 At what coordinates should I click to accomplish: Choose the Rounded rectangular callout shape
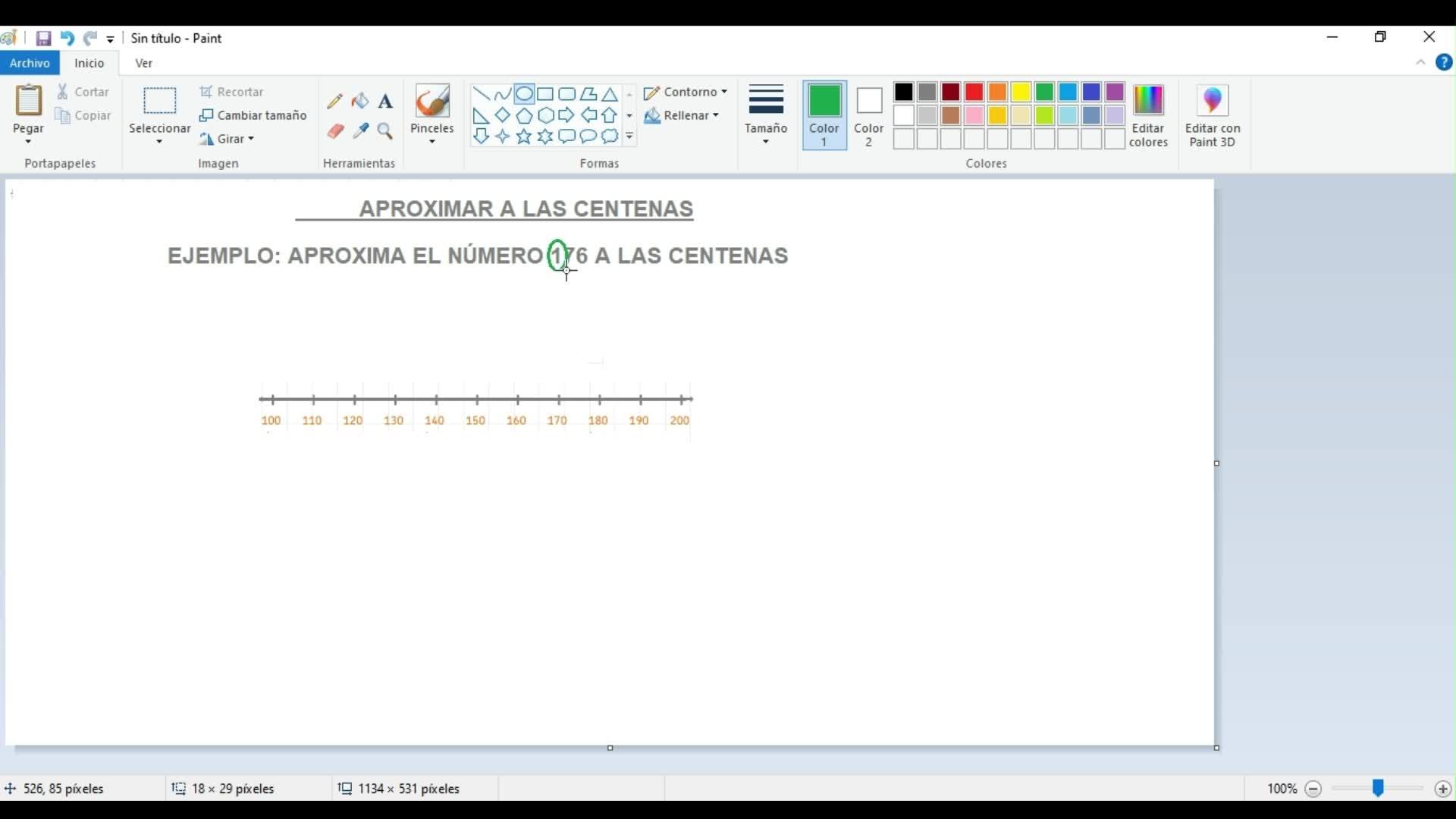click(x=566, y=136)
